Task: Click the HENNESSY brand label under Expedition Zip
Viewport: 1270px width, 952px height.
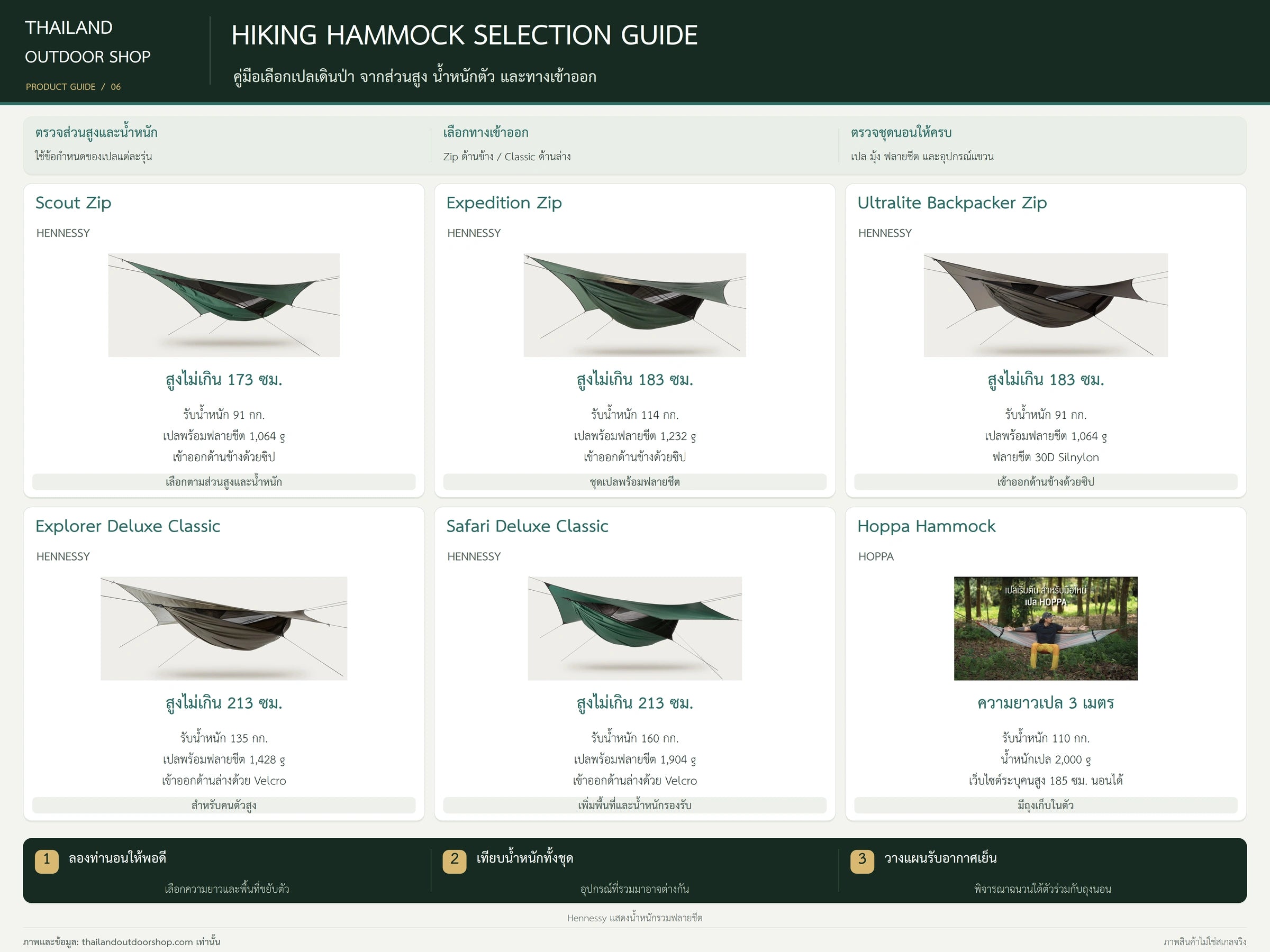Action: click(x=474, y=233)
